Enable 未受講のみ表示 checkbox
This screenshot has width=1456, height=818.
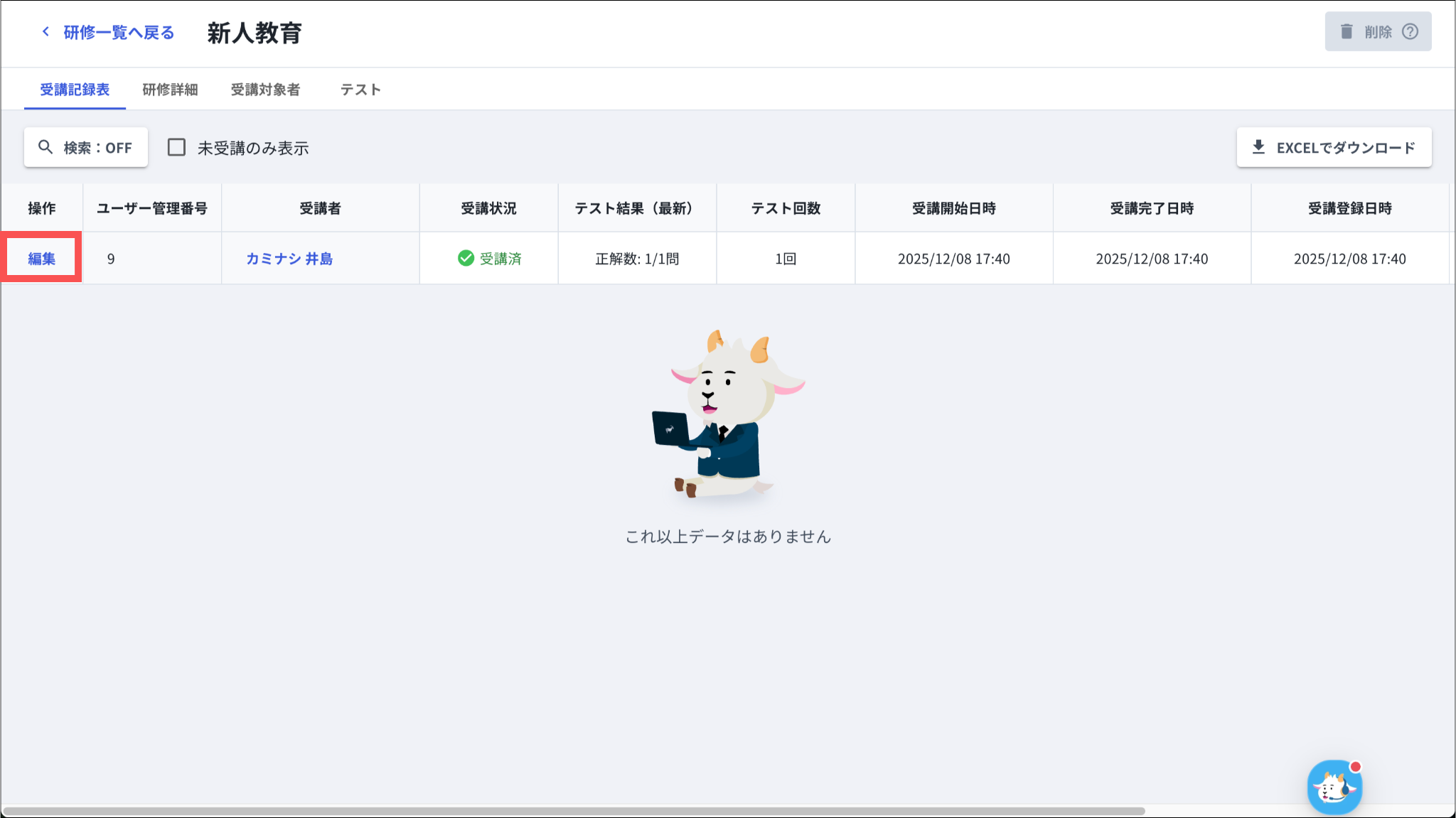pyautogui.click(x=176, y=147)
